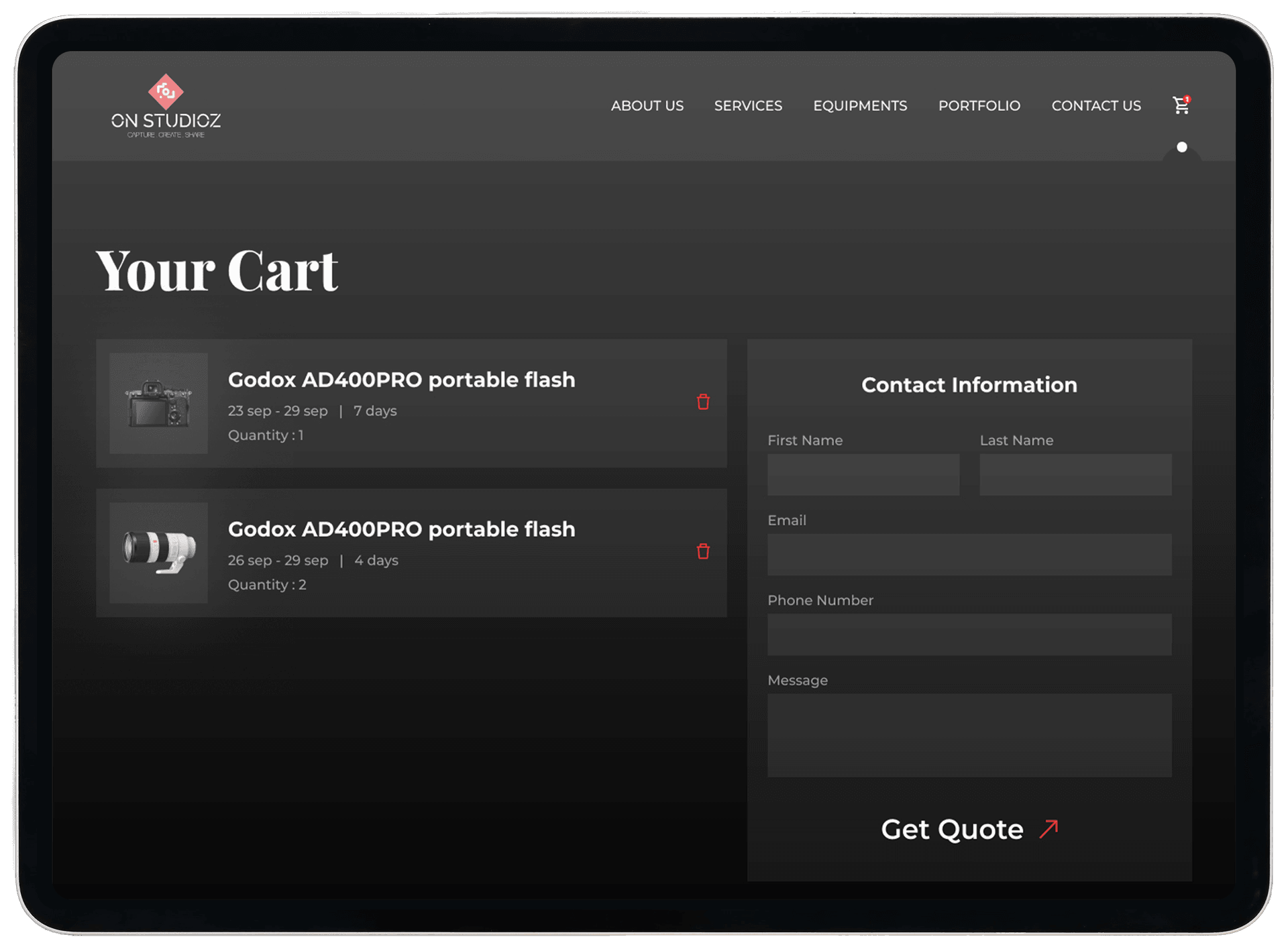This screenshot has width=1288, height=945.
Task: Click into the Last Name field
Action: coord(1075,475)
